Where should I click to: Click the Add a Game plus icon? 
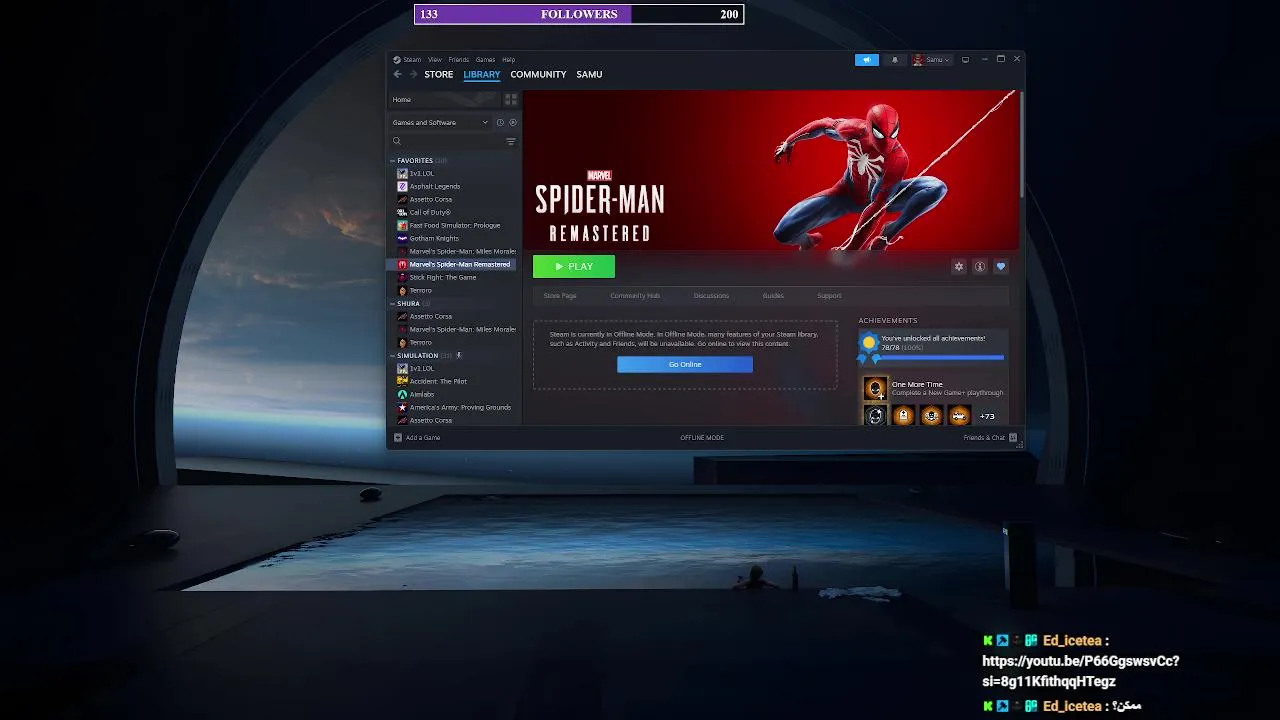click(397, 437)
